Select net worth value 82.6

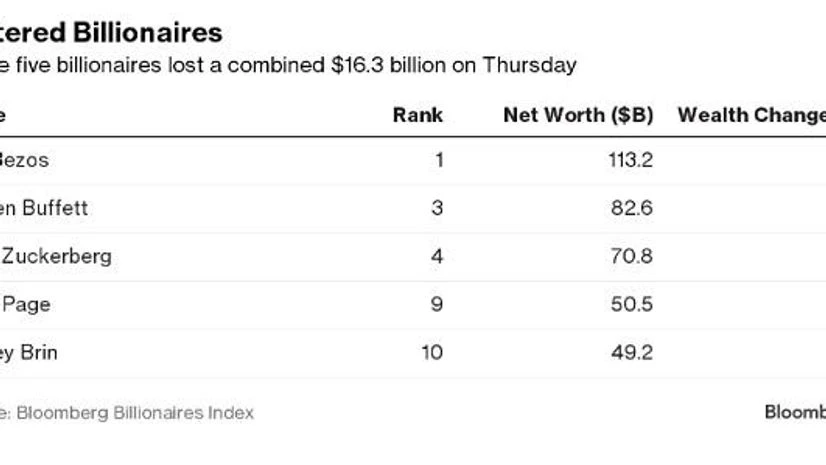tap(632, 208)
